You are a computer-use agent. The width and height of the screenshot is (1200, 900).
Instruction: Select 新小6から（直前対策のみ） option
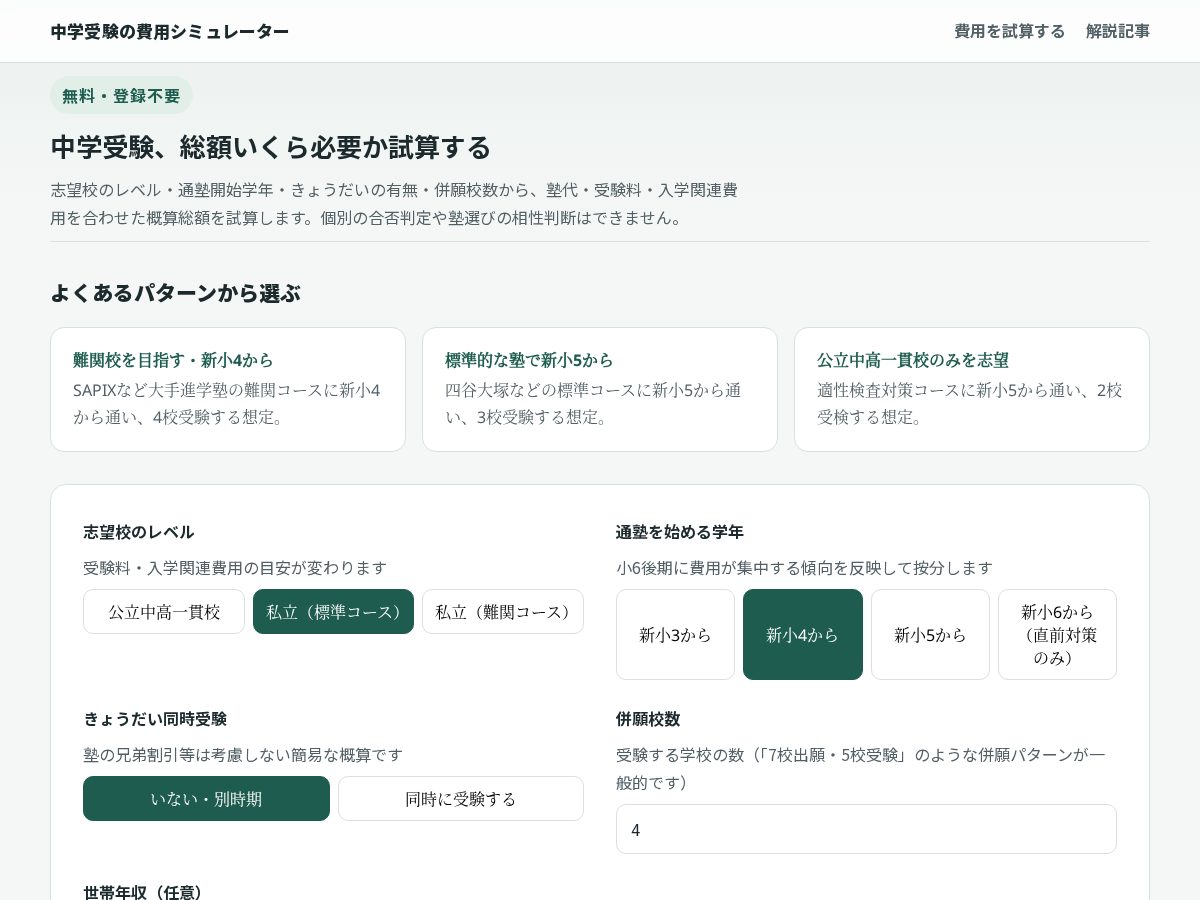point(1057,634)
